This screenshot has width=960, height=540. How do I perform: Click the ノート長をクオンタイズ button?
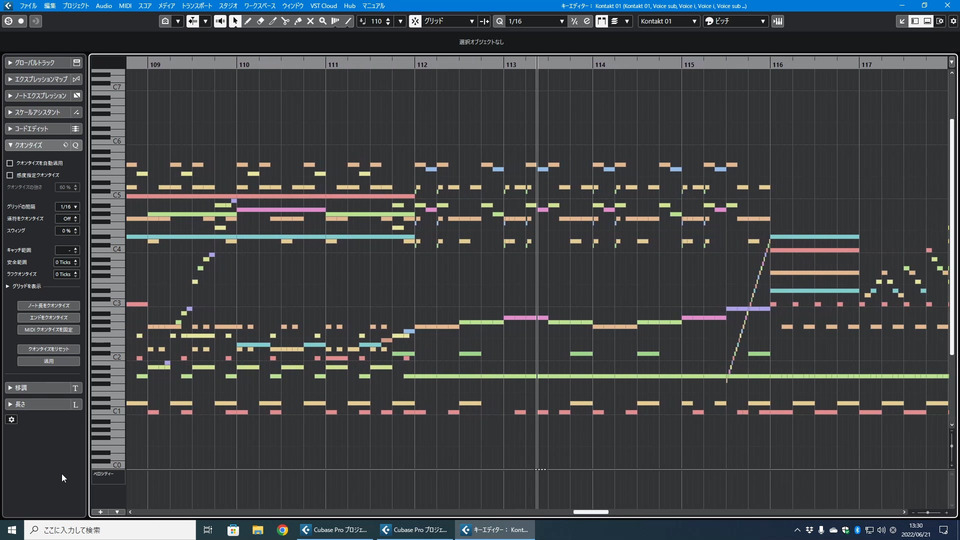pyautogui.click(x=49, y=305)
